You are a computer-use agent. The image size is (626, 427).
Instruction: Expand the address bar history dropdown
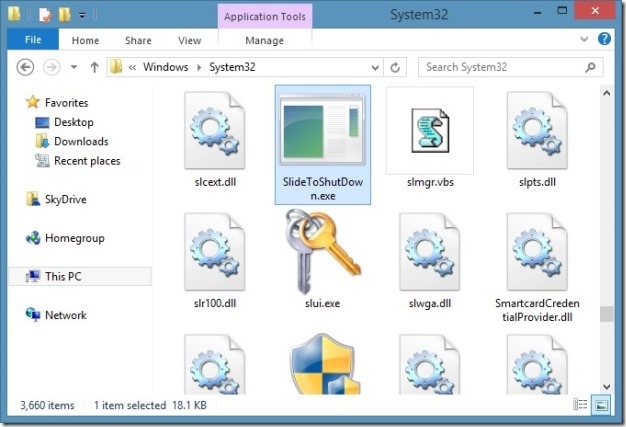click(x=375, y=67)
